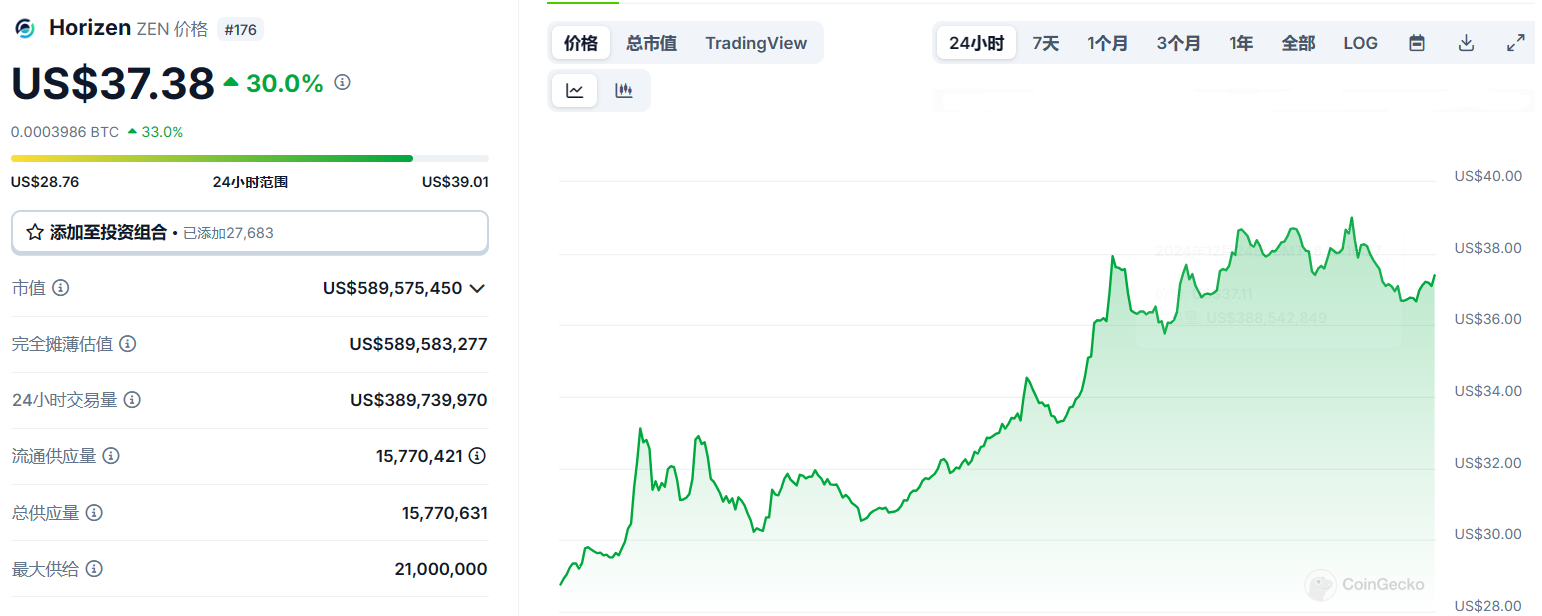Expand the market cap dropdown chevron
Screen dimensions: 1542x616
(477, 289)
